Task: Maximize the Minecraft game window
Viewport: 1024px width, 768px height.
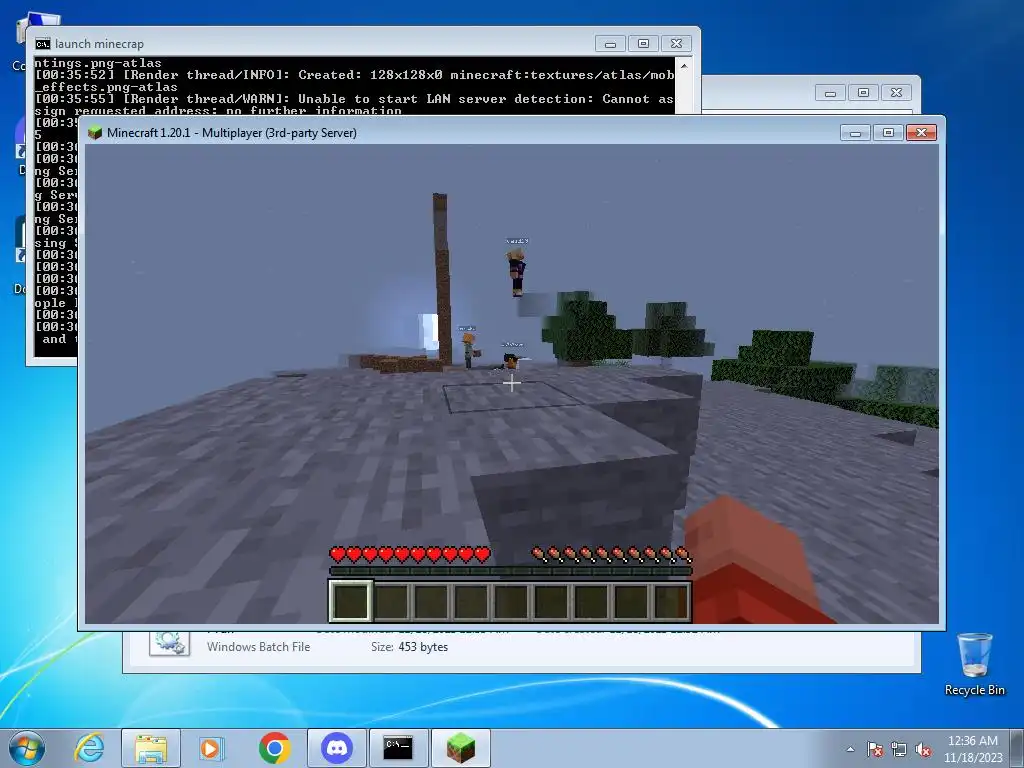Action: 888,133
